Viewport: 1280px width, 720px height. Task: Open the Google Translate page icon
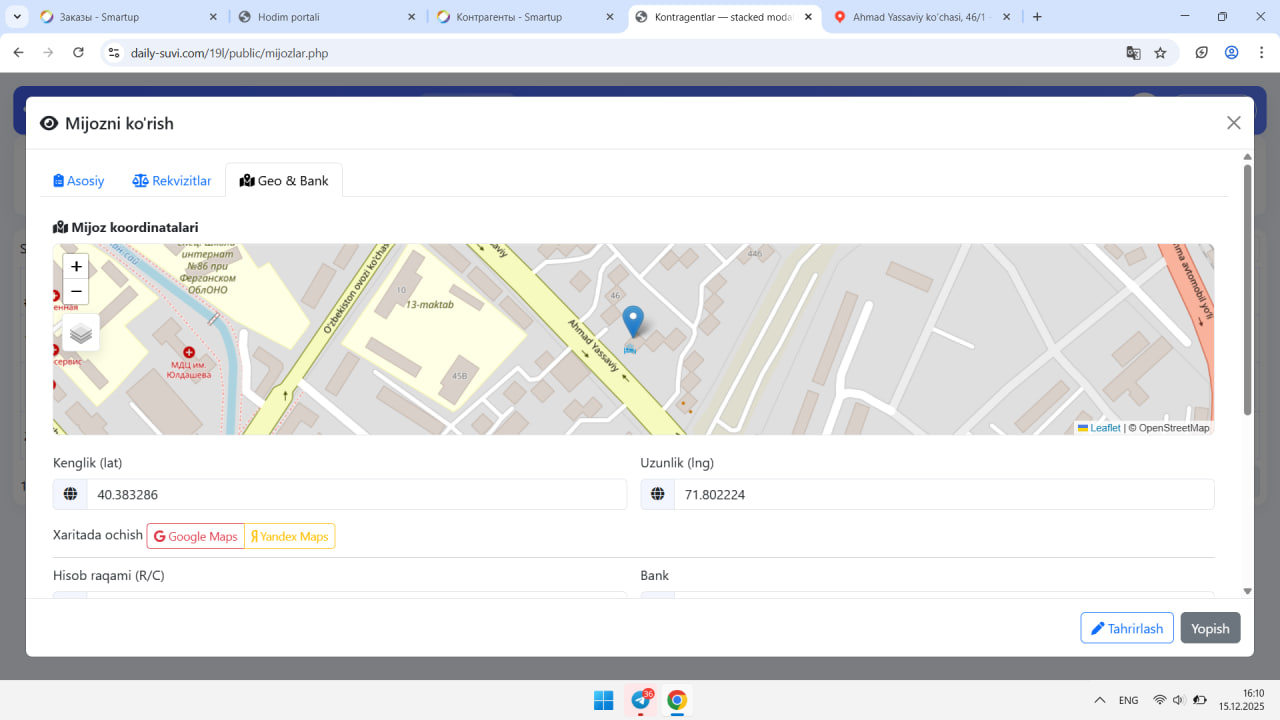1133,53
